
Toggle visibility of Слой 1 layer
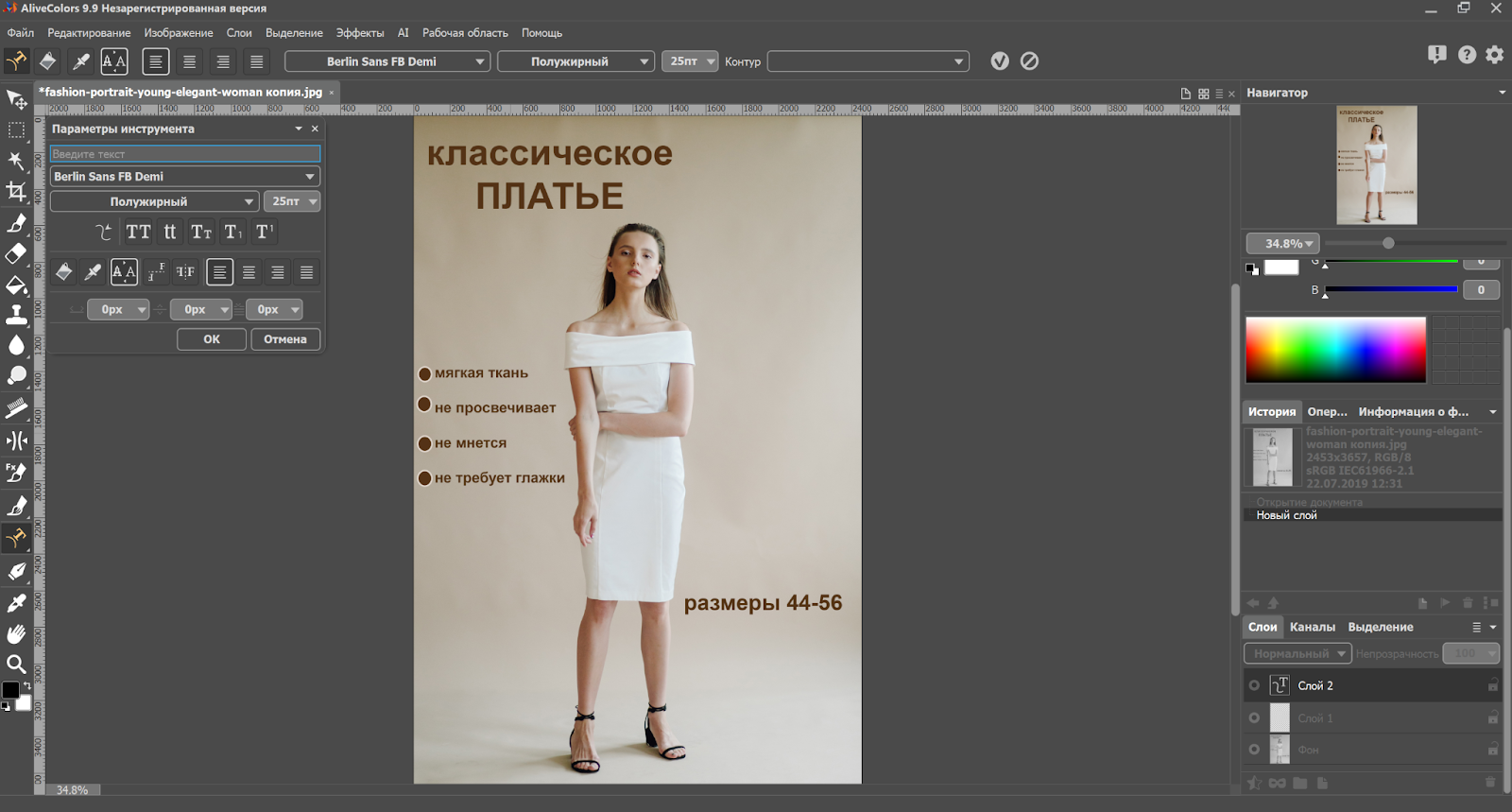point(1254,718)
